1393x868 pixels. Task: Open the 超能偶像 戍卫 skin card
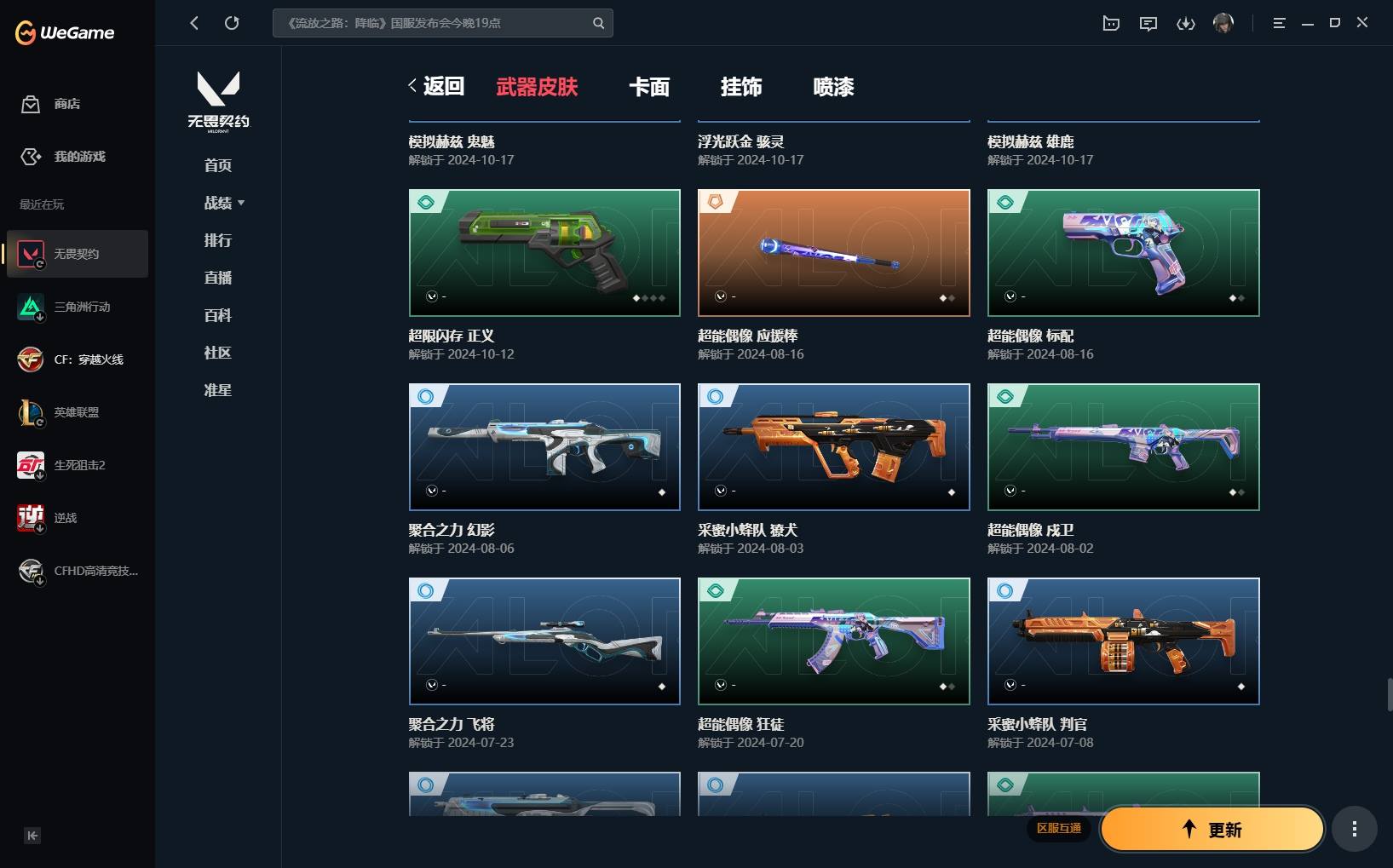(1124, 447)
